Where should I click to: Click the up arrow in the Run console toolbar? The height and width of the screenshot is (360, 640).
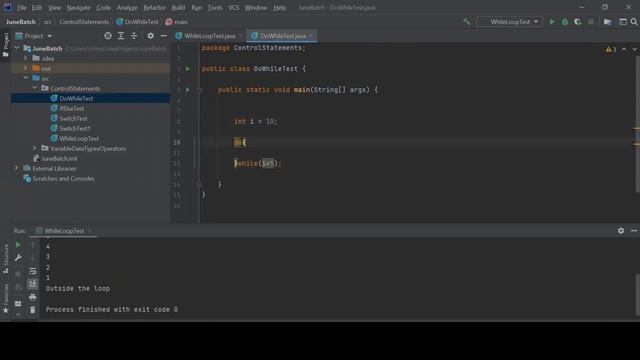(x=33, y=245)
